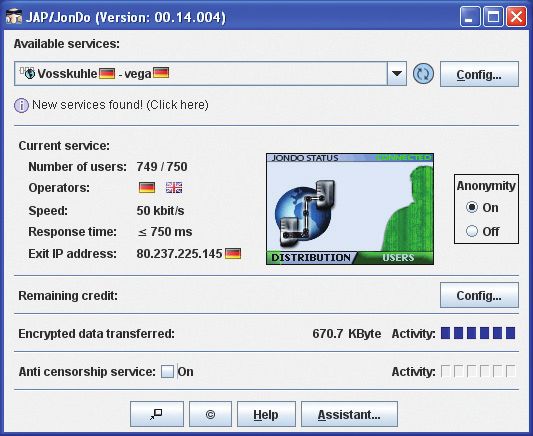Click the German flag beside exit IP address

(x=233, y=254)
